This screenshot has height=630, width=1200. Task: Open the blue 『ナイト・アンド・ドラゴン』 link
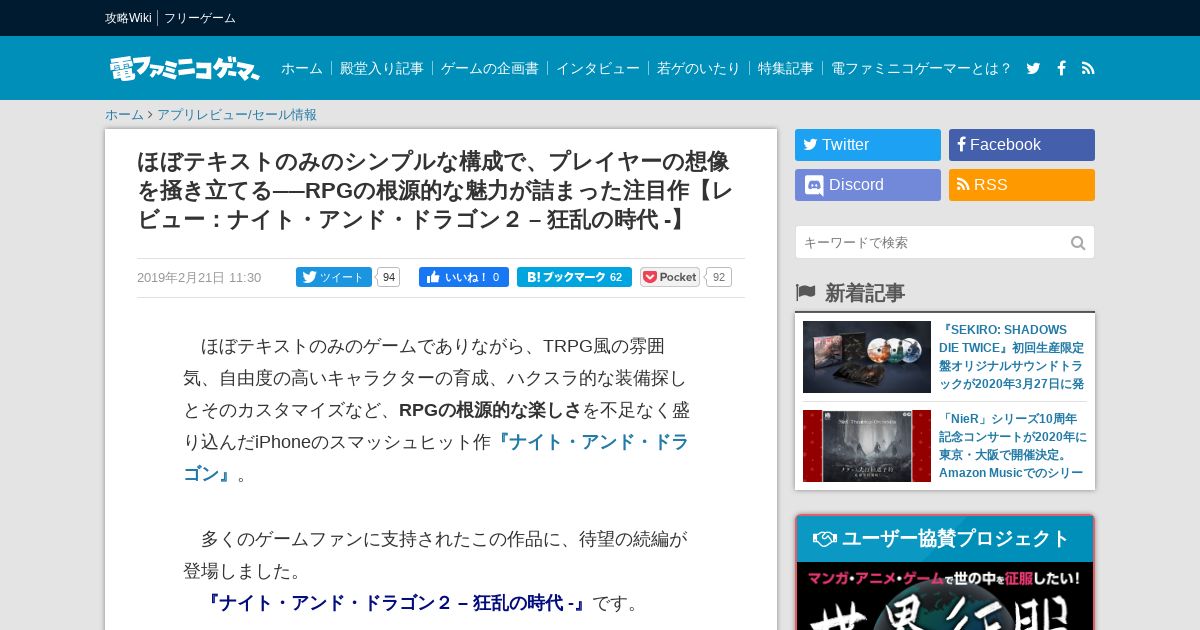(x=436, y=458)
